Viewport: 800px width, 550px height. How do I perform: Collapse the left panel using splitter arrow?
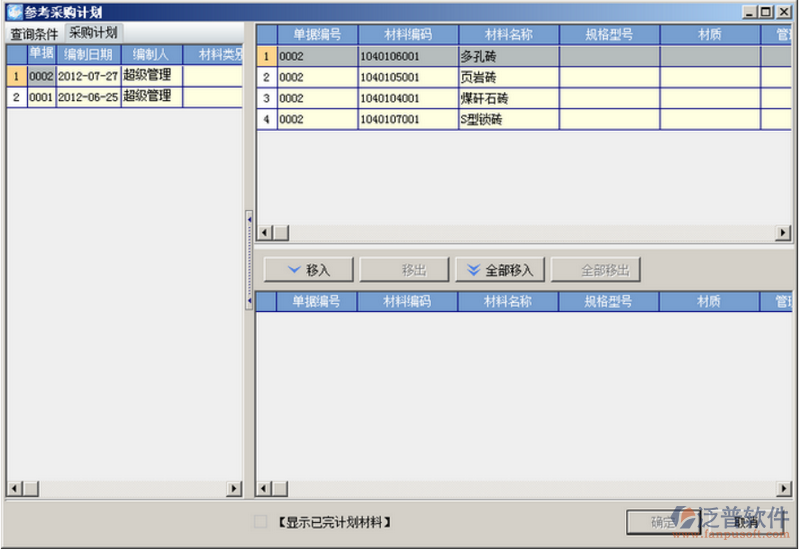click(x=249, y=219)
